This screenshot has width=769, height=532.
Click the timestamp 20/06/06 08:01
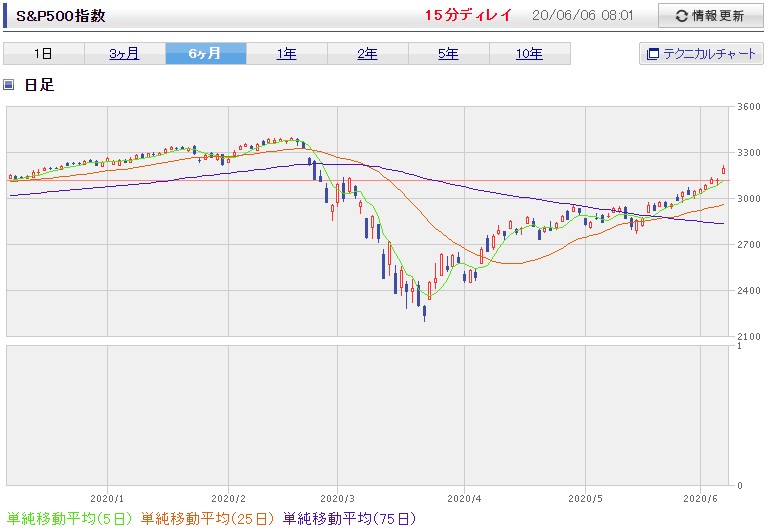pyautogui.click(x=583, y=15)
